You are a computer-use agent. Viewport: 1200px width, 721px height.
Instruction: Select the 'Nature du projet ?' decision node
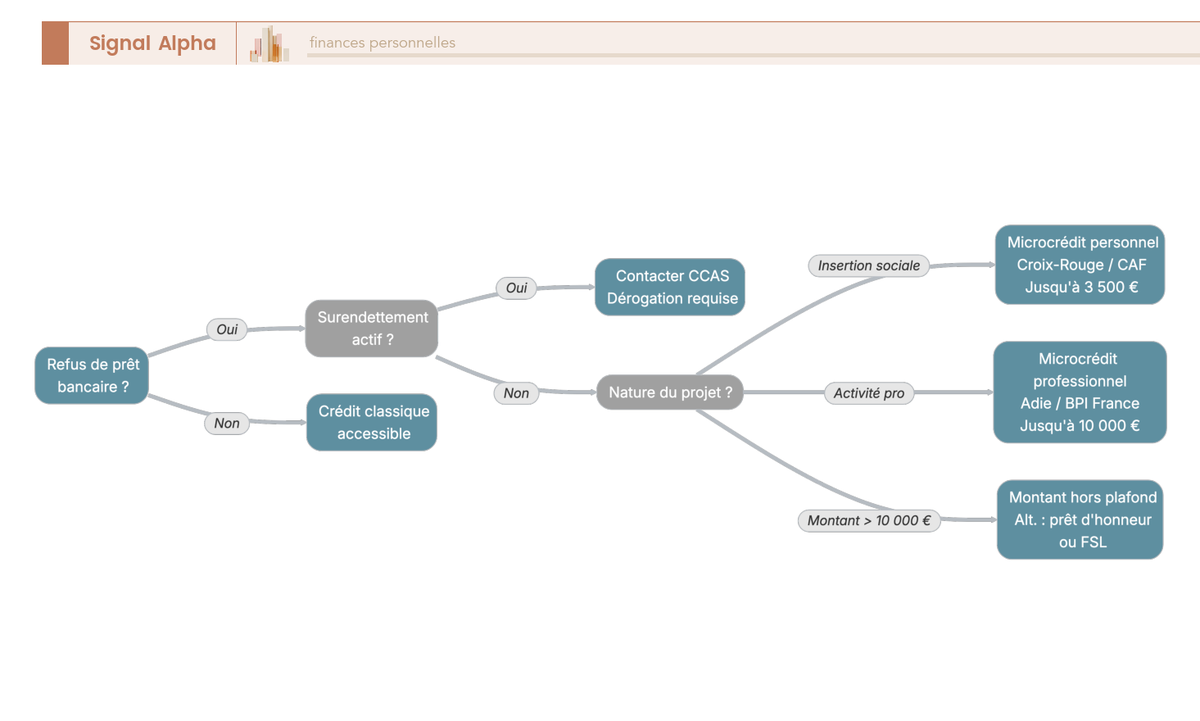point(670,392)
